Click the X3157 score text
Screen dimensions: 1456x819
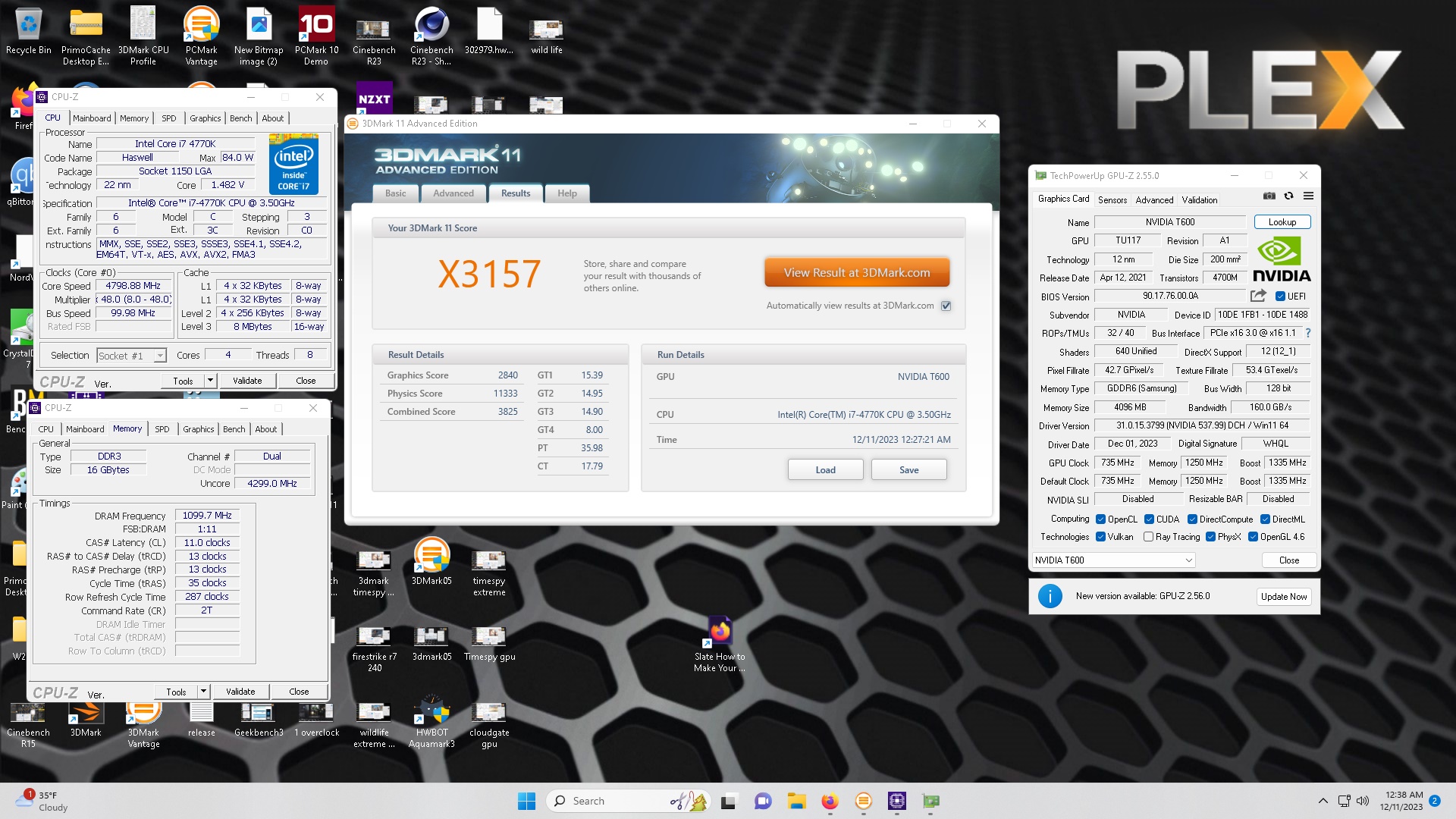tap(489, 274)
